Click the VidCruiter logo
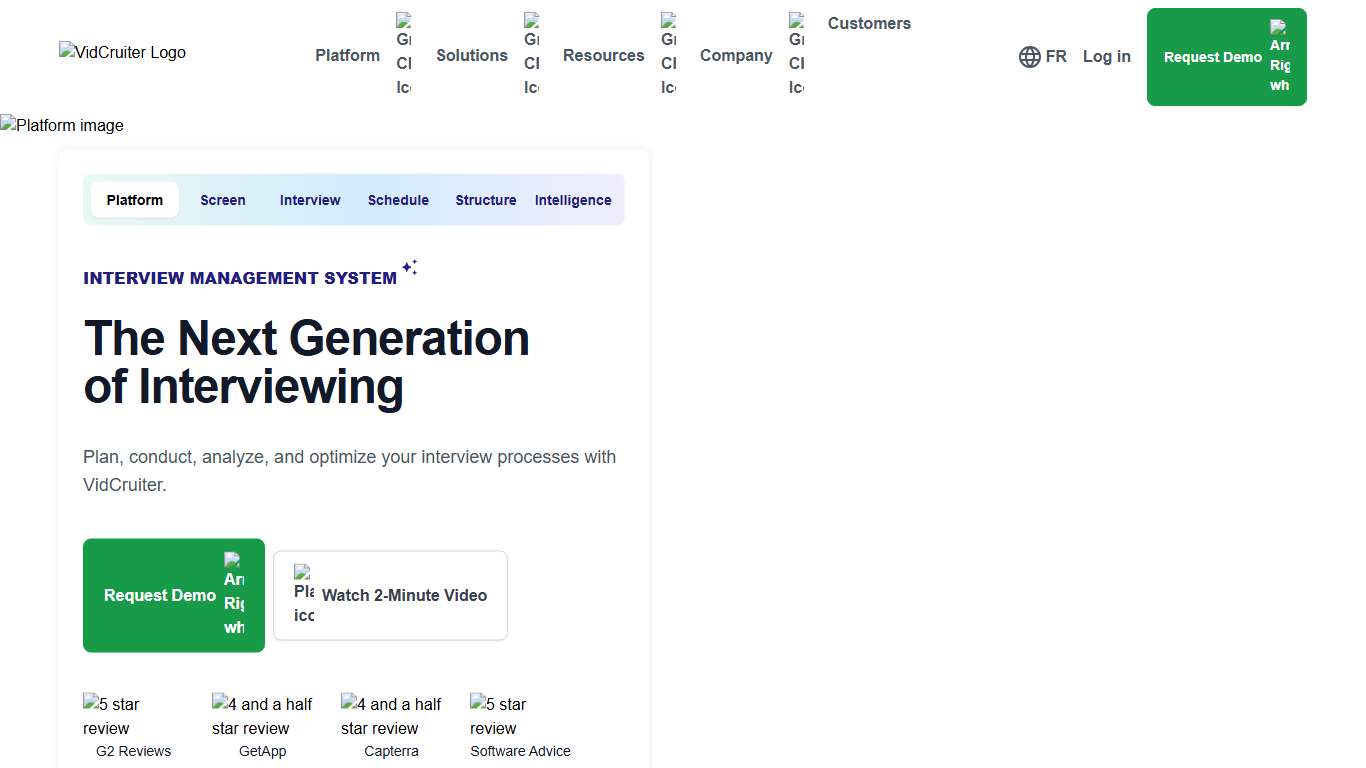The width and height of the screenshot is (1366, 768). (121, 52)
